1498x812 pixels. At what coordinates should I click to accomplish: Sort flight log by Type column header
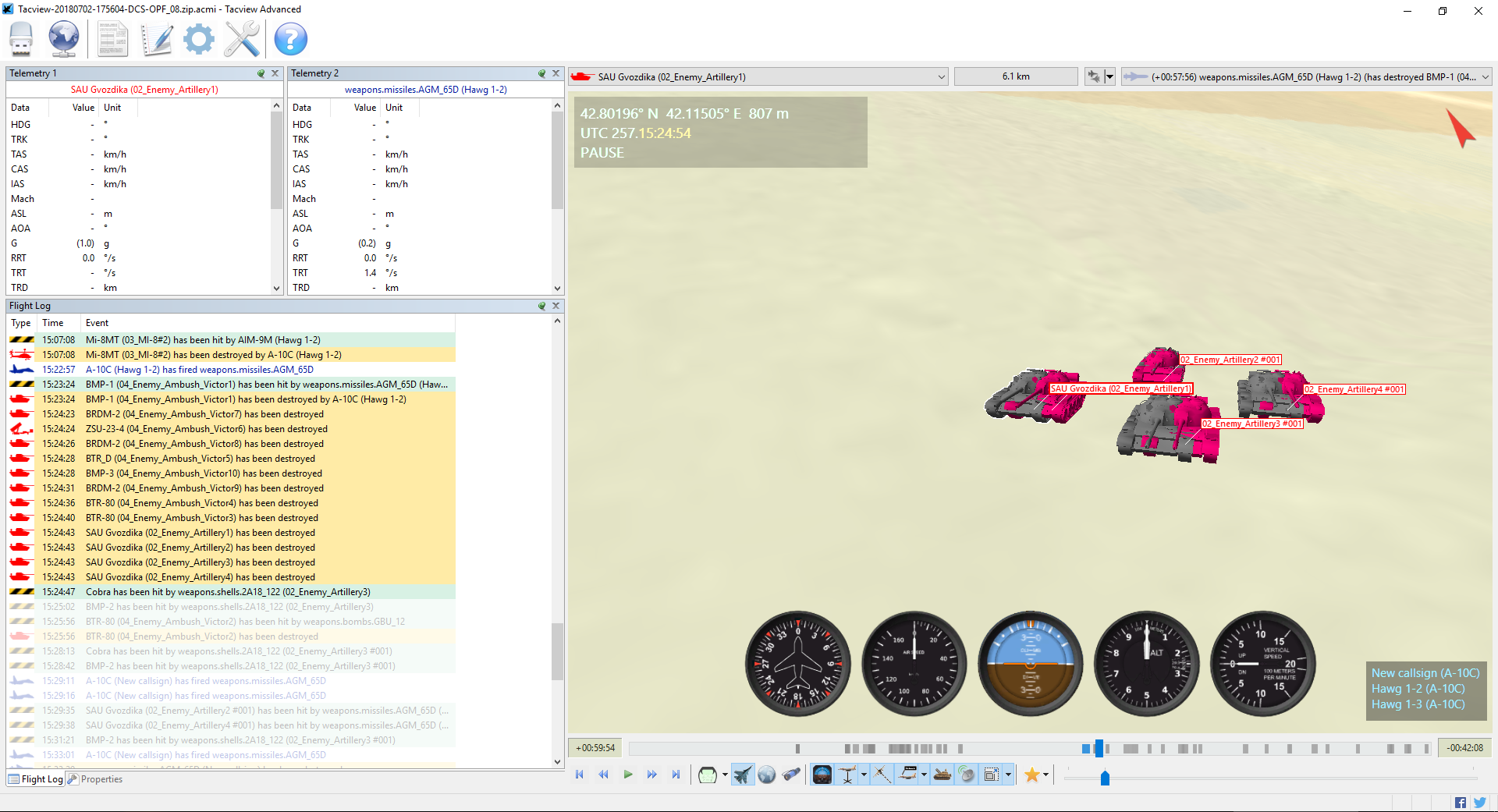tap(21, 323)
